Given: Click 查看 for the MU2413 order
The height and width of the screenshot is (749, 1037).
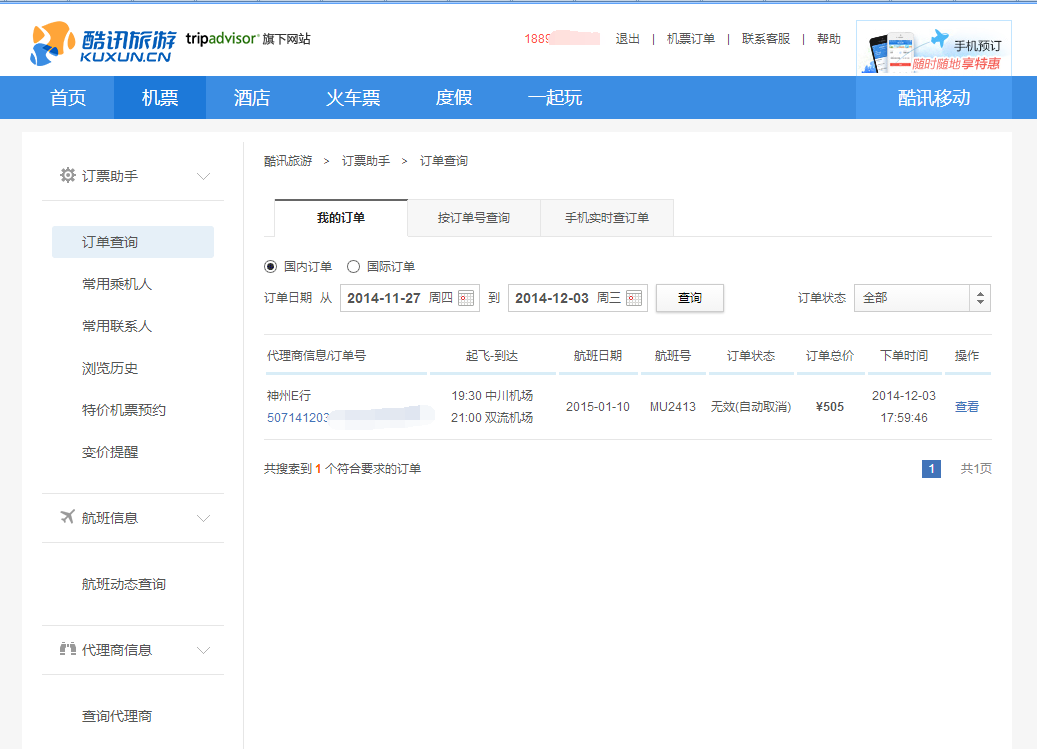Looking at the screenshot, I should tap(967, 407).
